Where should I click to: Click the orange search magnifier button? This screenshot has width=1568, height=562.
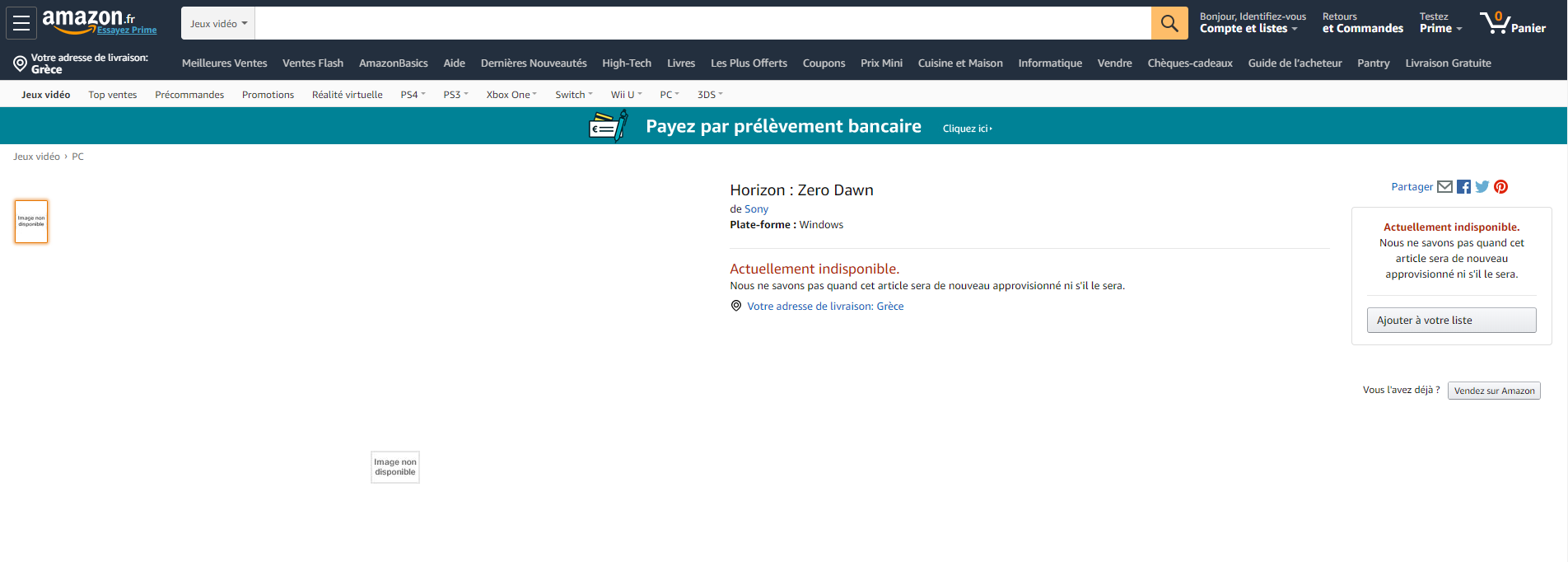pos(1169,23)
